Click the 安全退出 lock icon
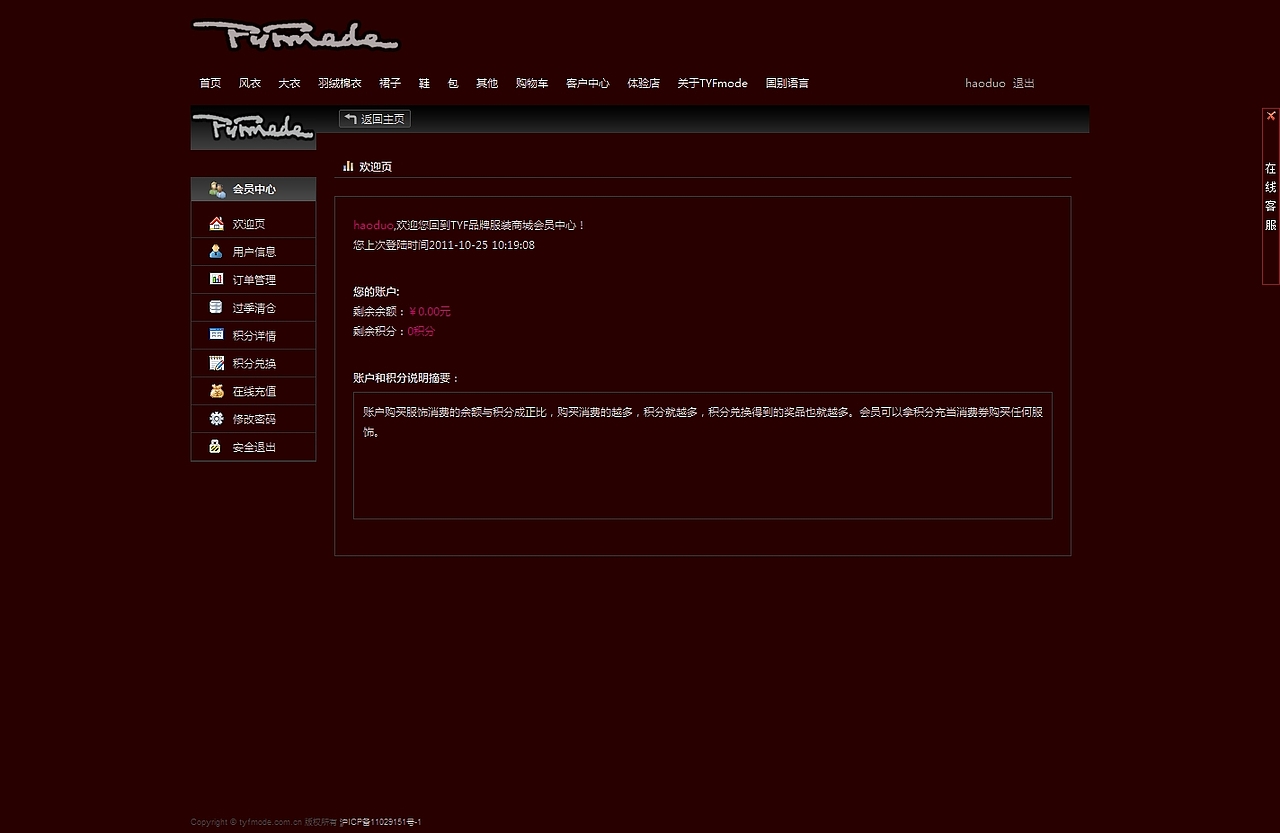 coord(216,447)
